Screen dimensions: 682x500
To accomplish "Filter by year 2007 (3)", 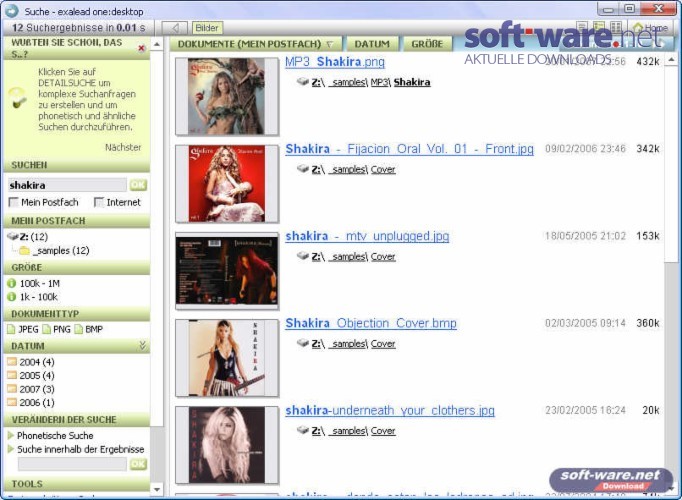I will click(31, 389).
